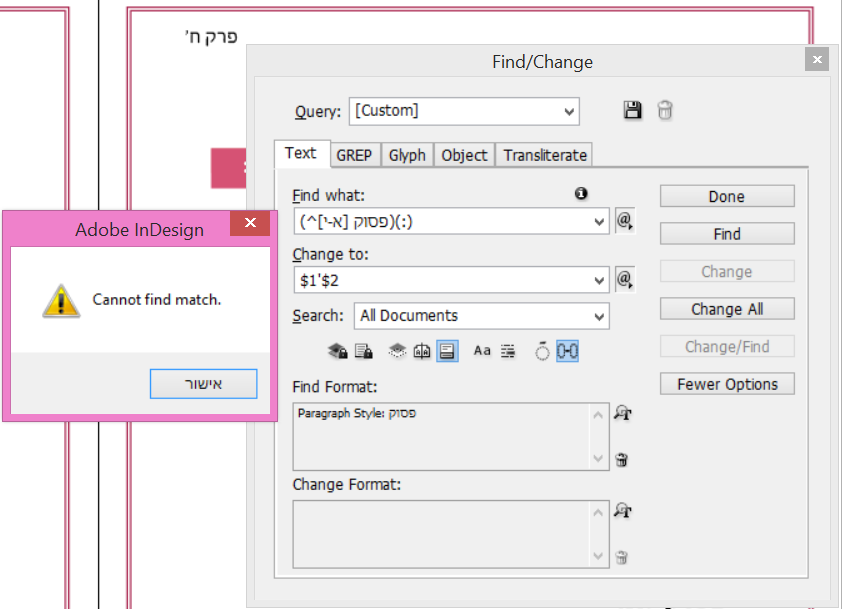
Task: Click the Done button
Action: (727, 196)
